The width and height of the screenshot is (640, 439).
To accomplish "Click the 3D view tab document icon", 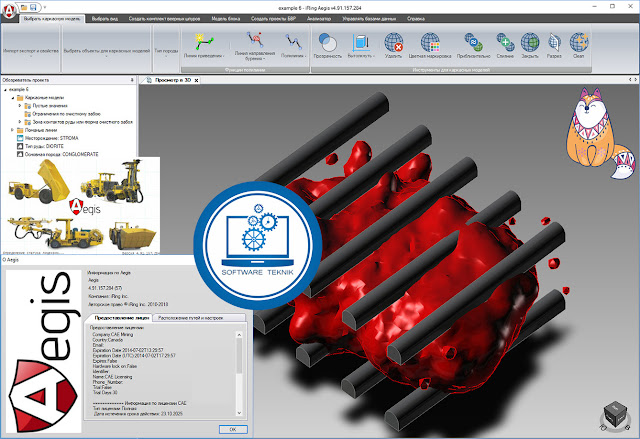I will point(149,80).
